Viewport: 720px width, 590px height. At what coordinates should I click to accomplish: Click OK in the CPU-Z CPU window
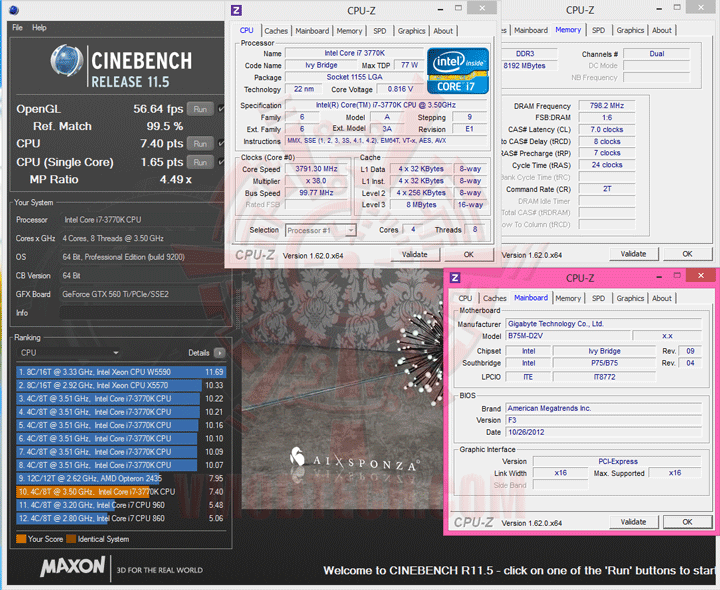tap(468, 254)
